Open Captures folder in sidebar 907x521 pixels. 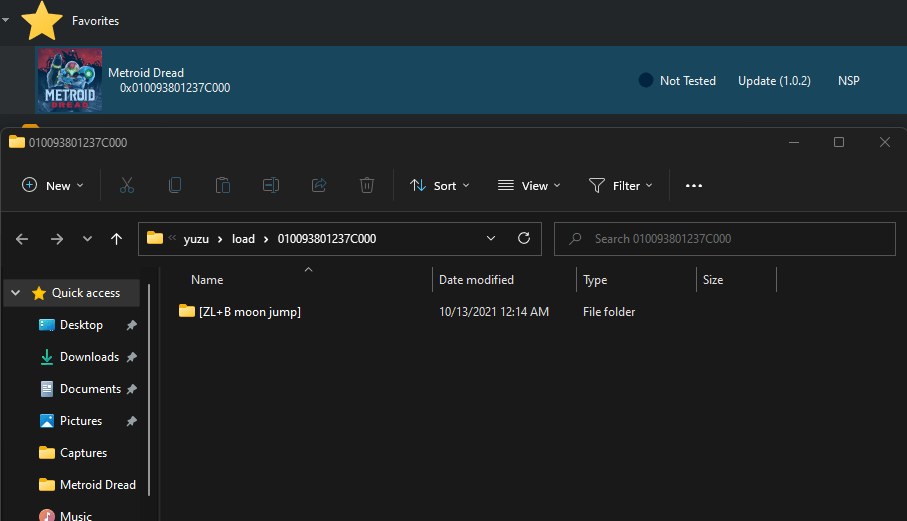click(83, 453)
